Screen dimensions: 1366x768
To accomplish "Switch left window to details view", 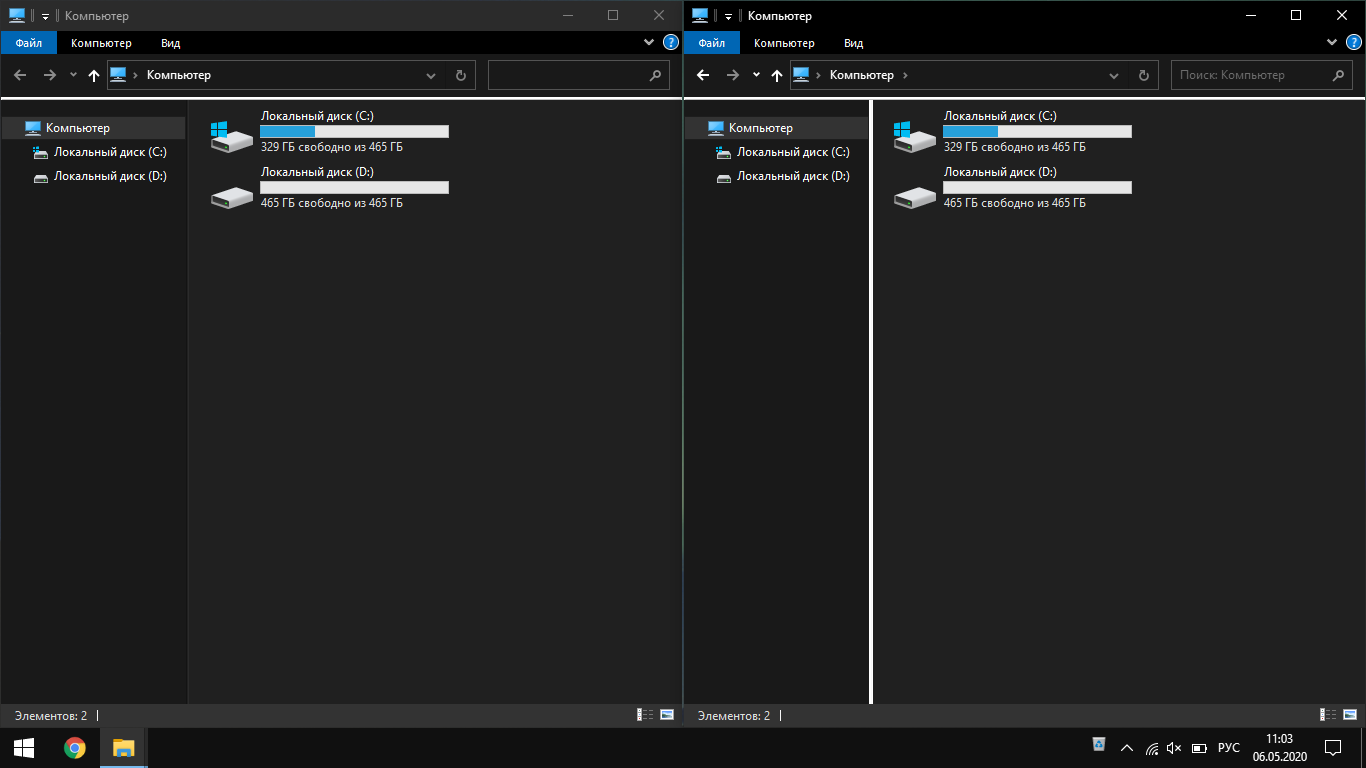I will tap(645, 715).
